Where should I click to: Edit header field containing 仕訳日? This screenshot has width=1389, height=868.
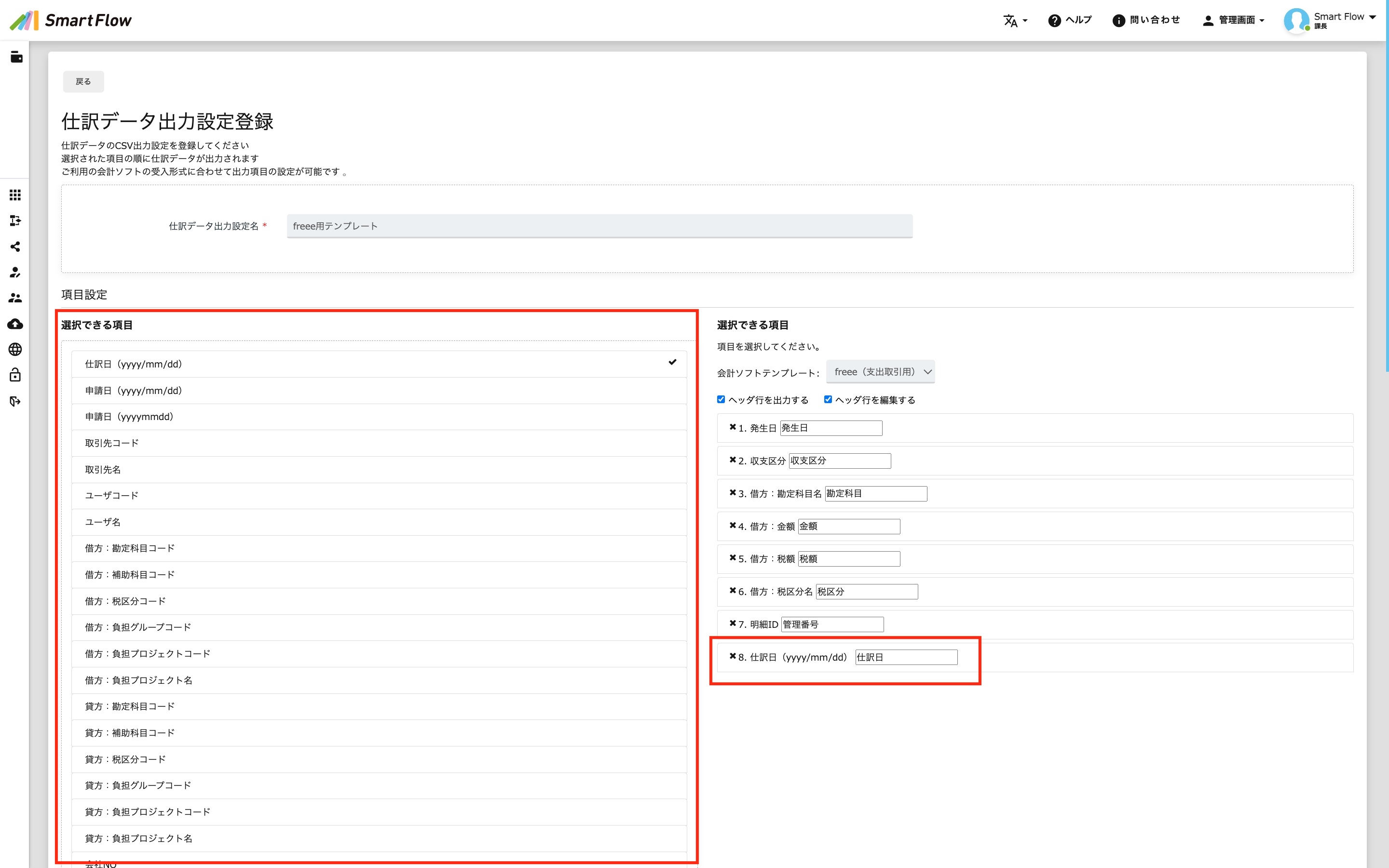906,657
